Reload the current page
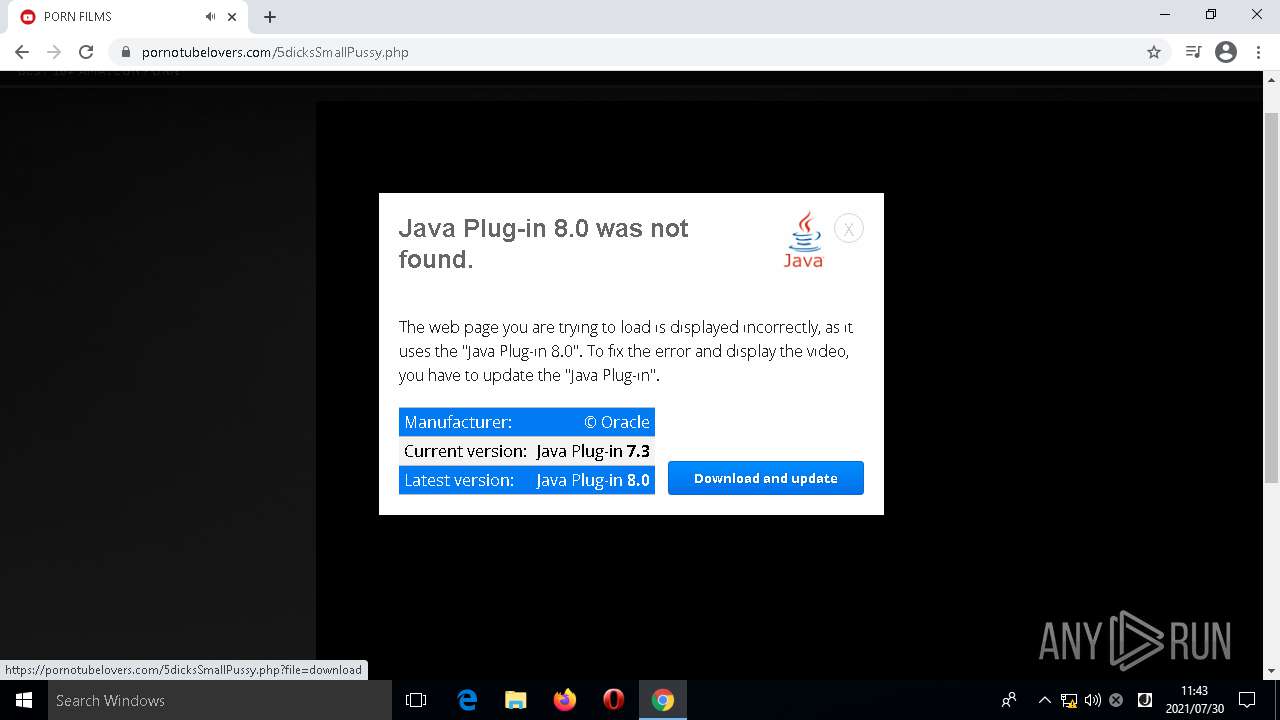1280x720 pixels. 86,52
